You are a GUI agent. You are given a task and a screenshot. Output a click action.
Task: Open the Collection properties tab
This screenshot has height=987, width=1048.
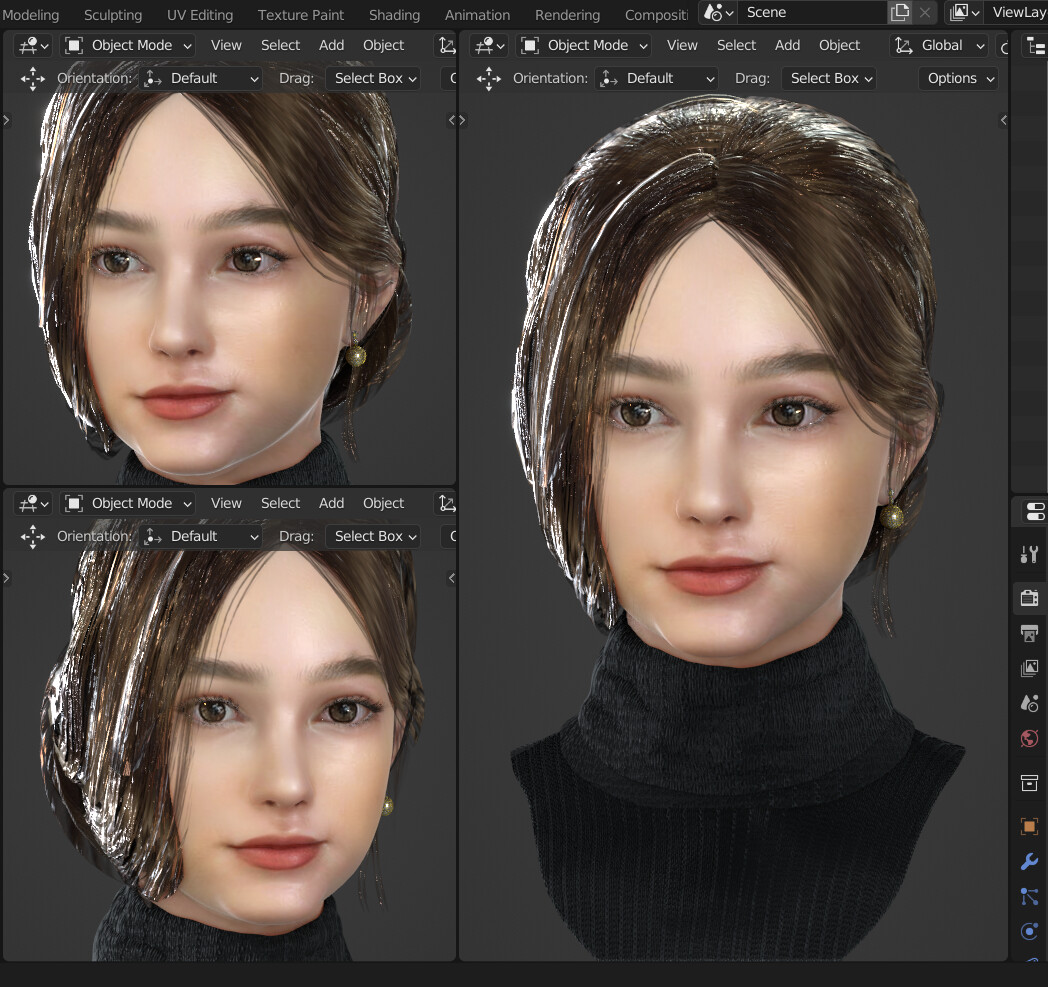click(1030, 783)
